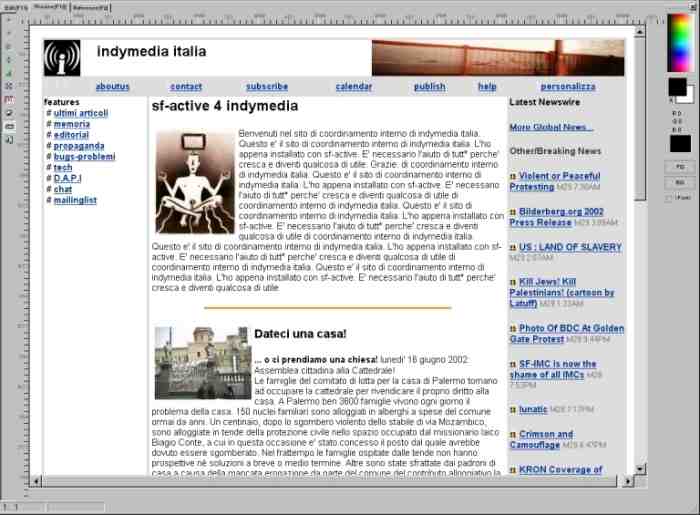Image resolution: width=700 pixels, height=515 pixels.
Task: Click bullet icon beside Bilderberg.org 2002 Press Release
Action: click(x=513, y=212)
